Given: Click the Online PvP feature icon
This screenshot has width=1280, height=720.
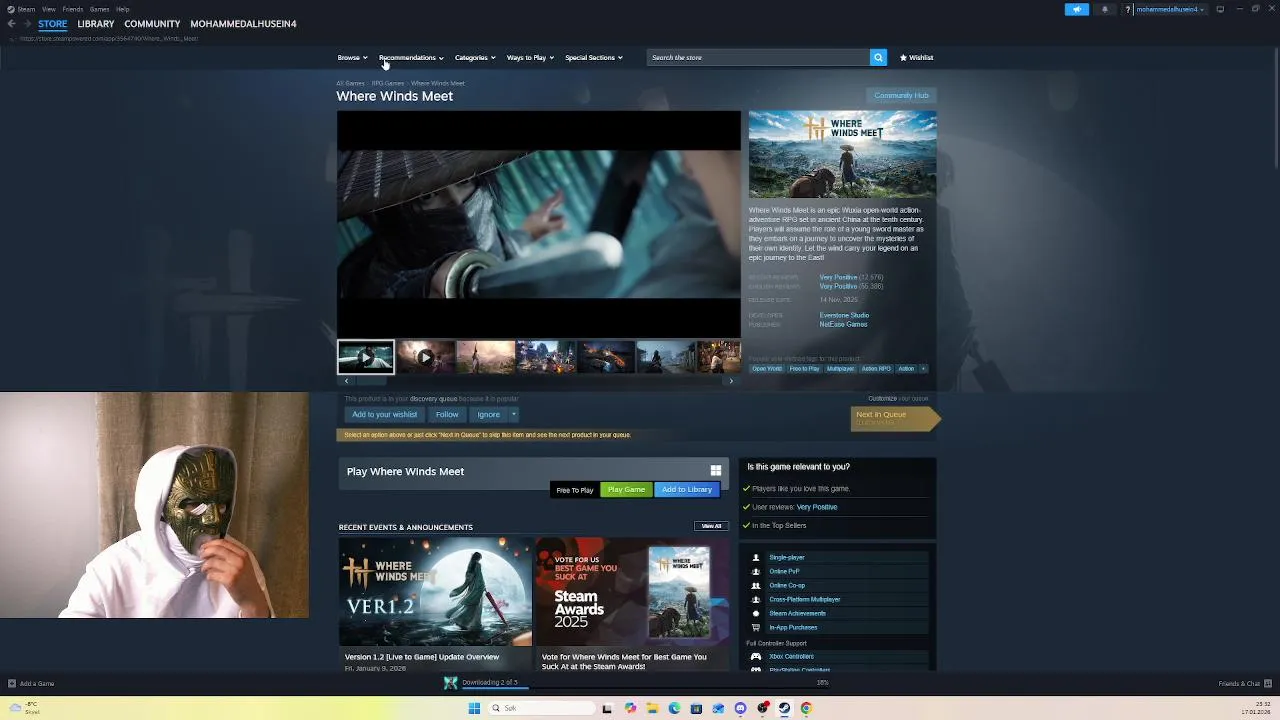Looking at the screenshot, I should 756,571.
